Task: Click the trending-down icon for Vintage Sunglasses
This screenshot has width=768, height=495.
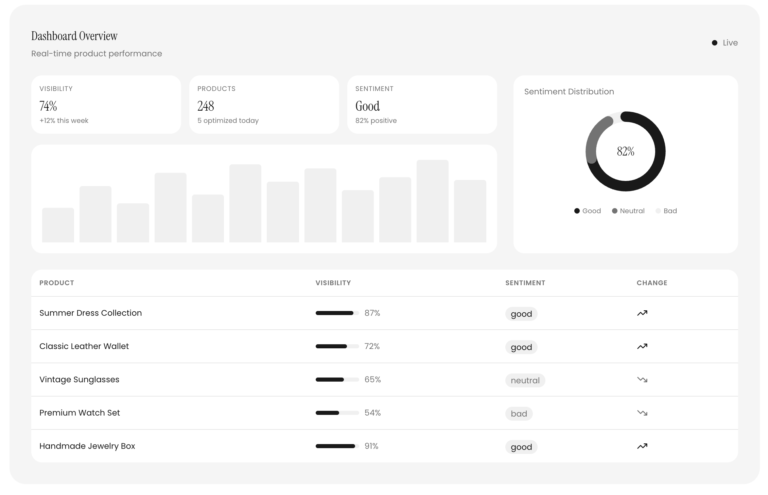Action: coord(642,380)
